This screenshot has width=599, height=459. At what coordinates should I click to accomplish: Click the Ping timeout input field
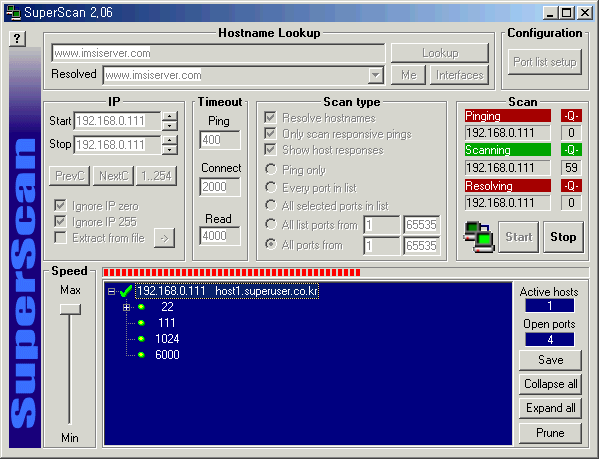(x=220, y=140)
